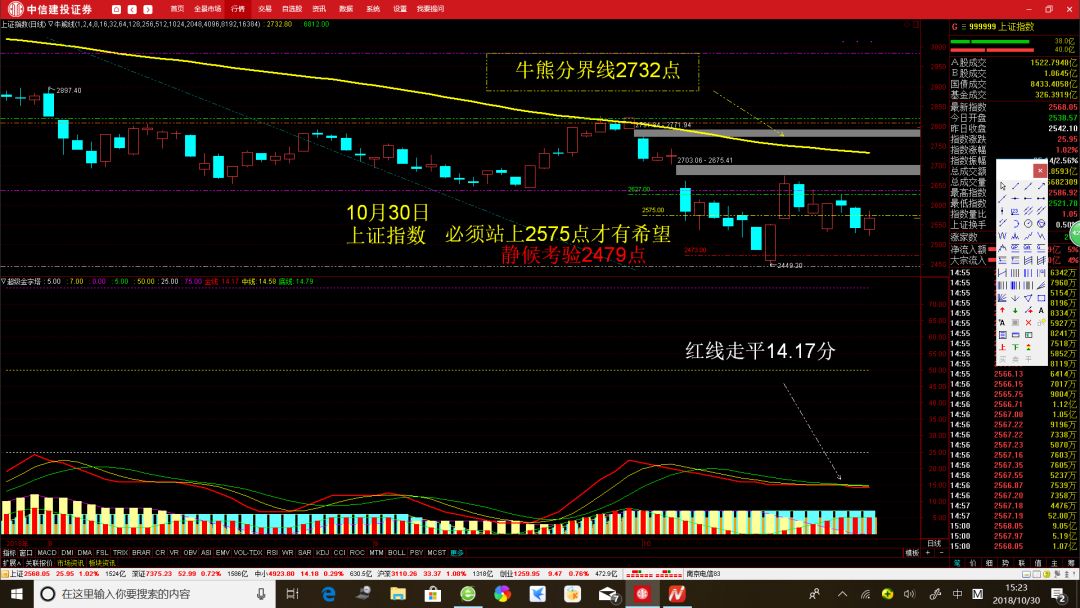The width and height of the screenshot is (1080, 608).
Task: Open the 板块资讯 tab
Action: pos(102,563)
